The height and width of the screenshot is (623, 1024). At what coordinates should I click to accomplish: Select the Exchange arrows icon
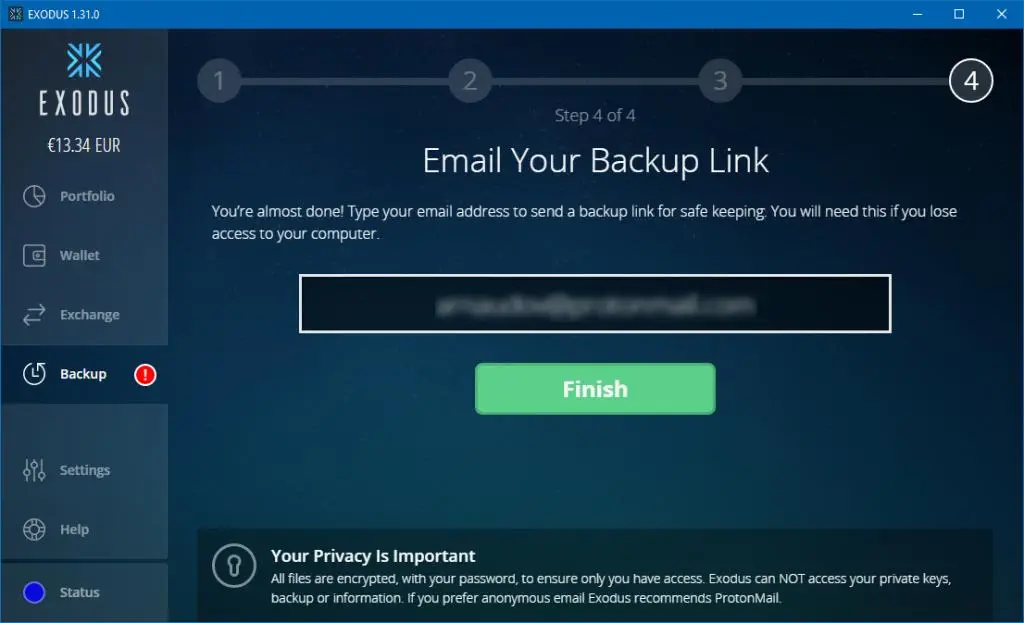(x=34, y=315)
